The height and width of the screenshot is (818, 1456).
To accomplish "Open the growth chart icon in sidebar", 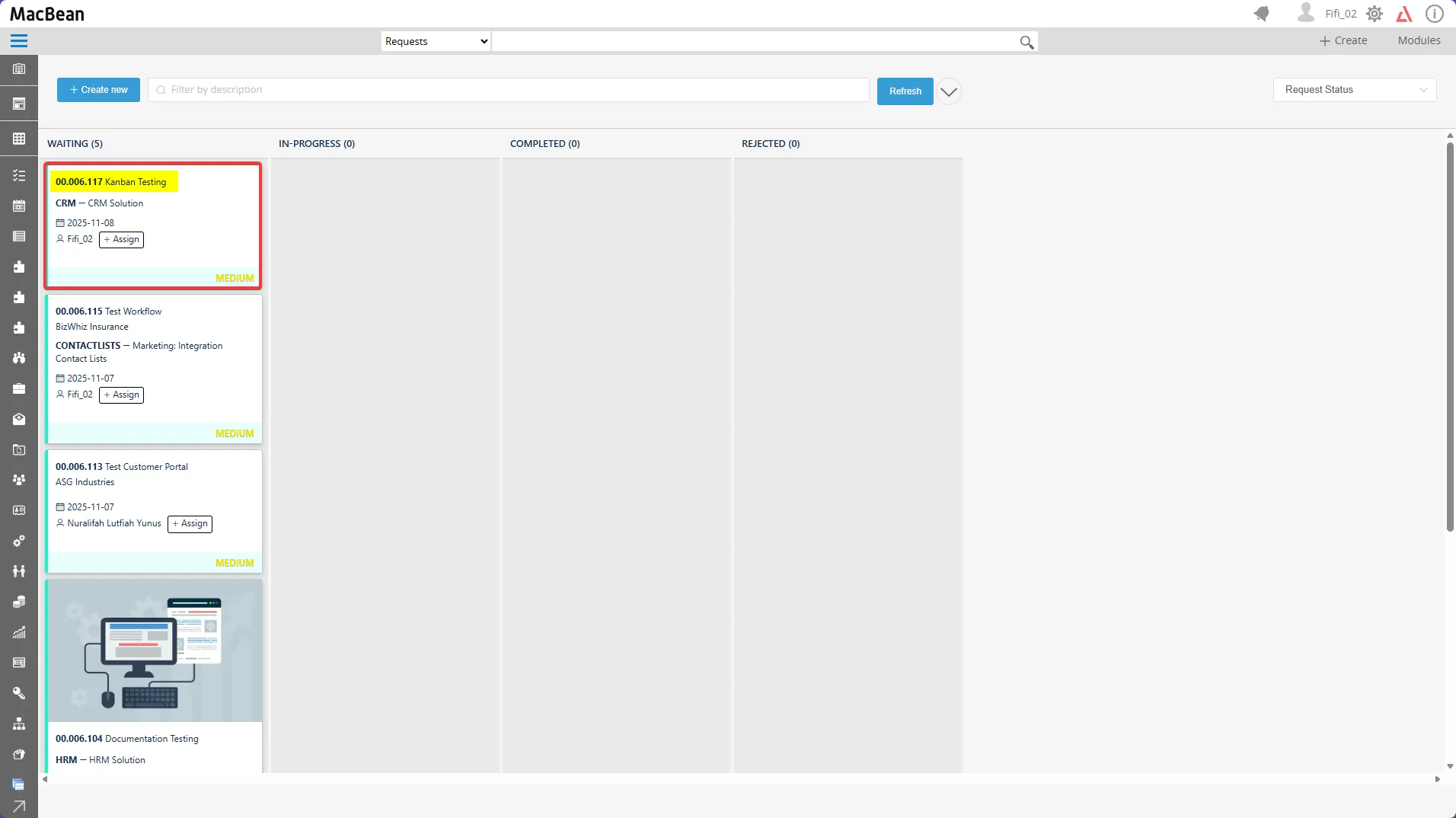I will click(x=19, y=632).
